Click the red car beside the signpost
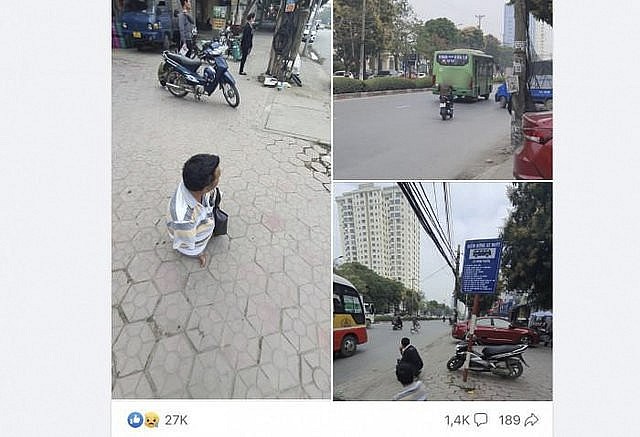 point(495,331)
